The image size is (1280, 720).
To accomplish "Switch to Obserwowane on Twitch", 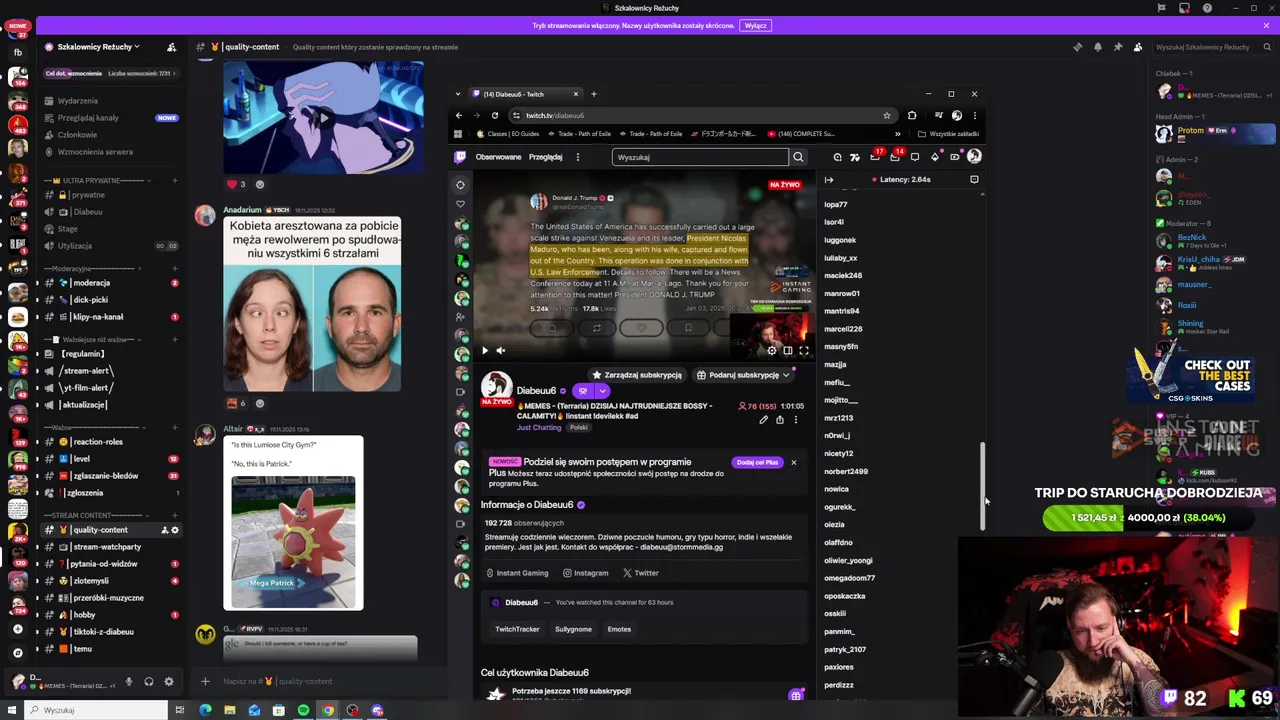I will (498, 157).
